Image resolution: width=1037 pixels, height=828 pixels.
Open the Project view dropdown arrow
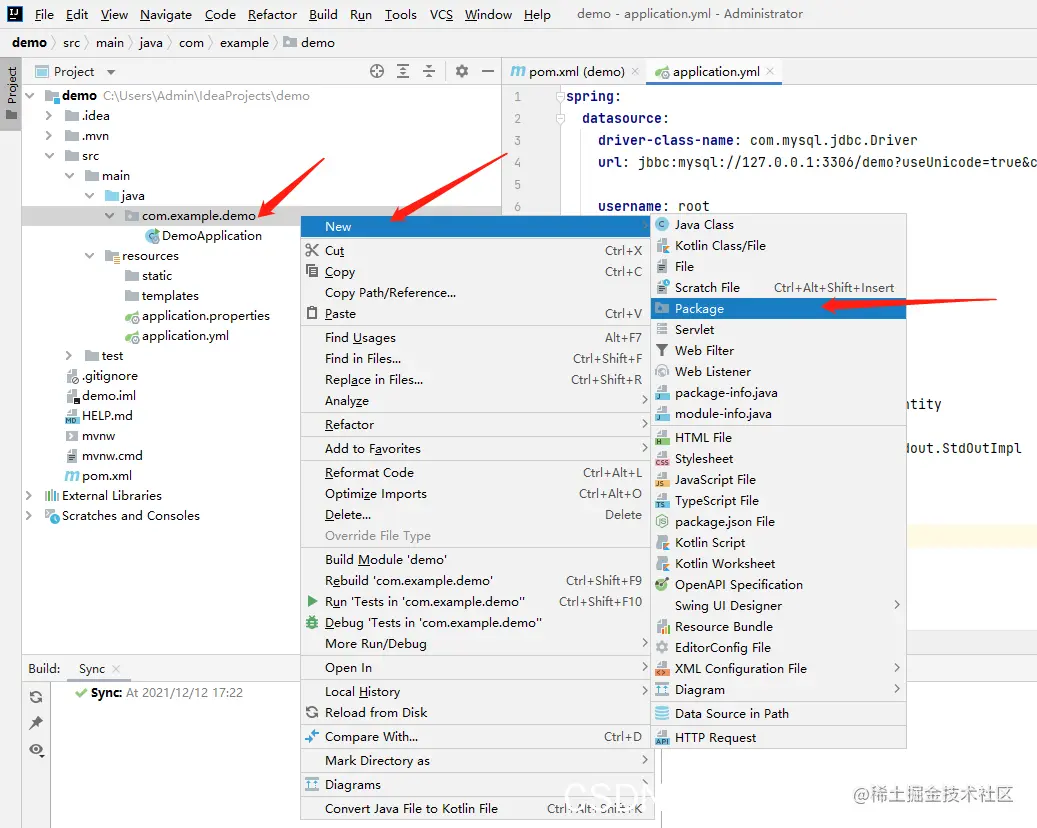(111, 72)
